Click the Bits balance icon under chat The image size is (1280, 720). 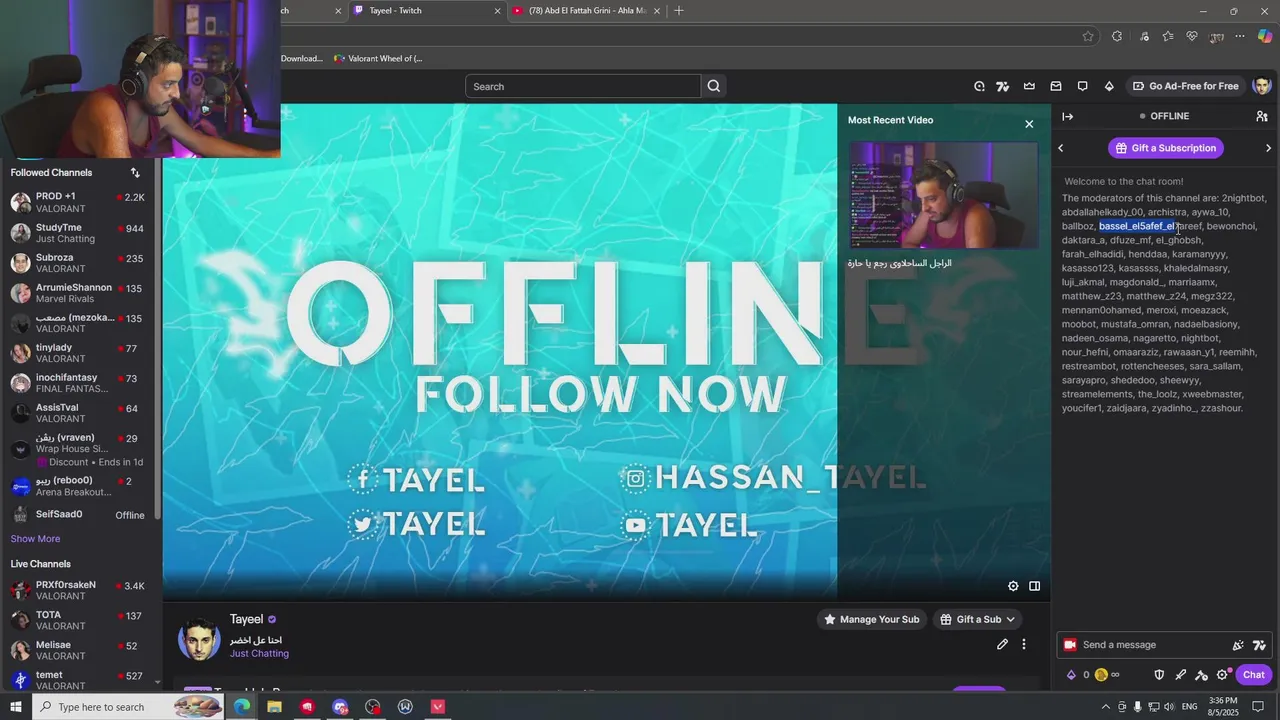coord(1071,675)
